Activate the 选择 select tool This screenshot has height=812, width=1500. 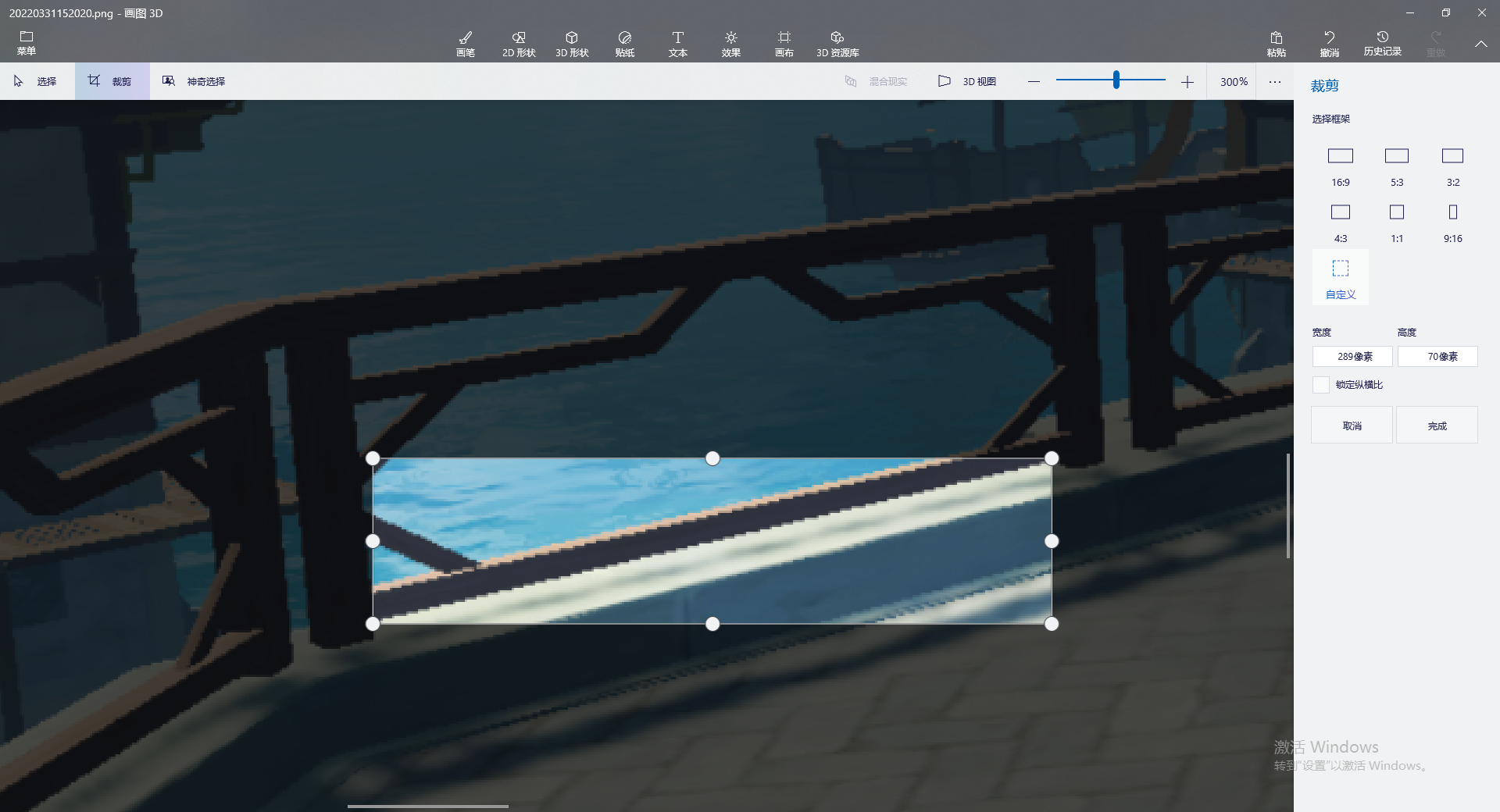[x=36, y=81]
